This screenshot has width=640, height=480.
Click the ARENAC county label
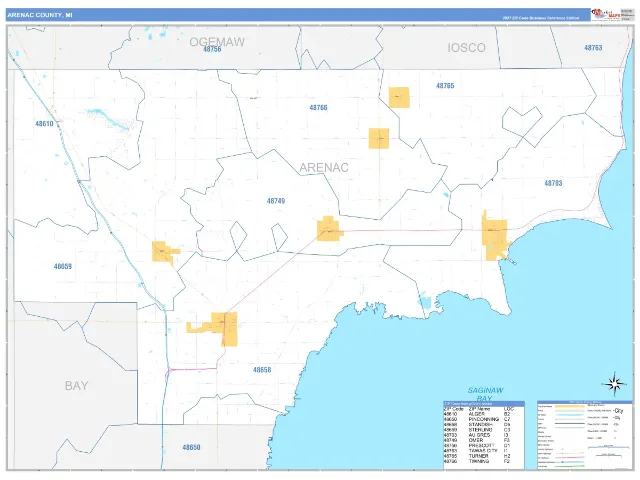tap(324, 167)
